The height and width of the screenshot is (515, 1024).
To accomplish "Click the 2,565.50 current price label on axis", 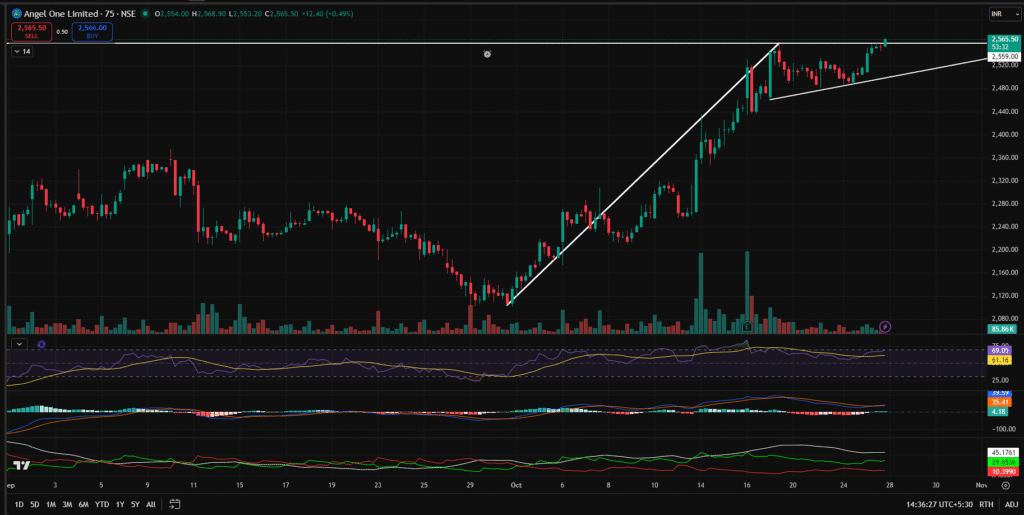I will [x=1002, y=38].
